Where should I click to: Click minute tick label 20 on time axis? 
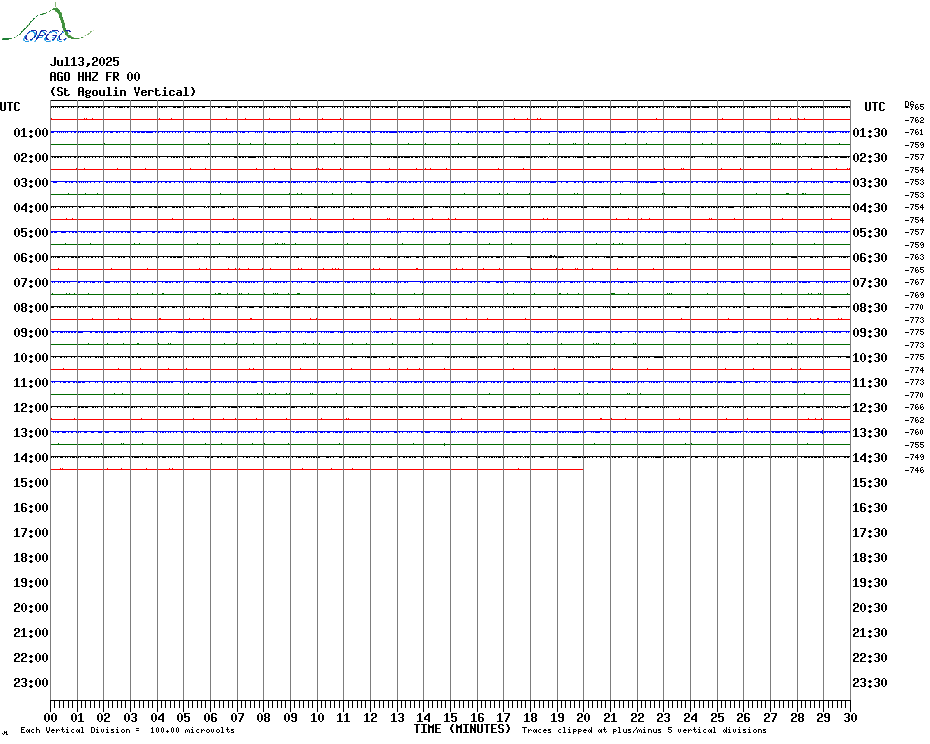(x=584, y=717)
